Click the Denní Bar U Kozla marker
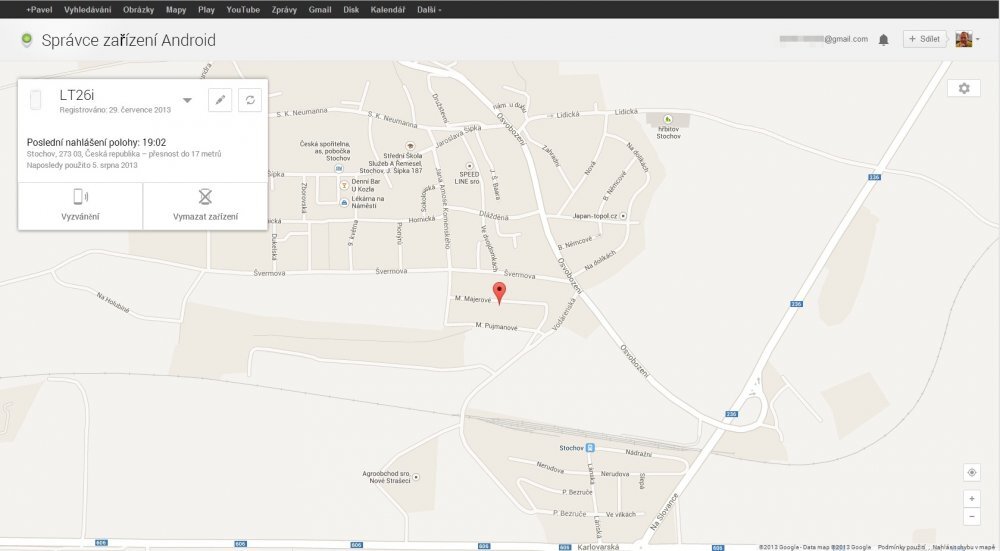 [x=344, y=185]
